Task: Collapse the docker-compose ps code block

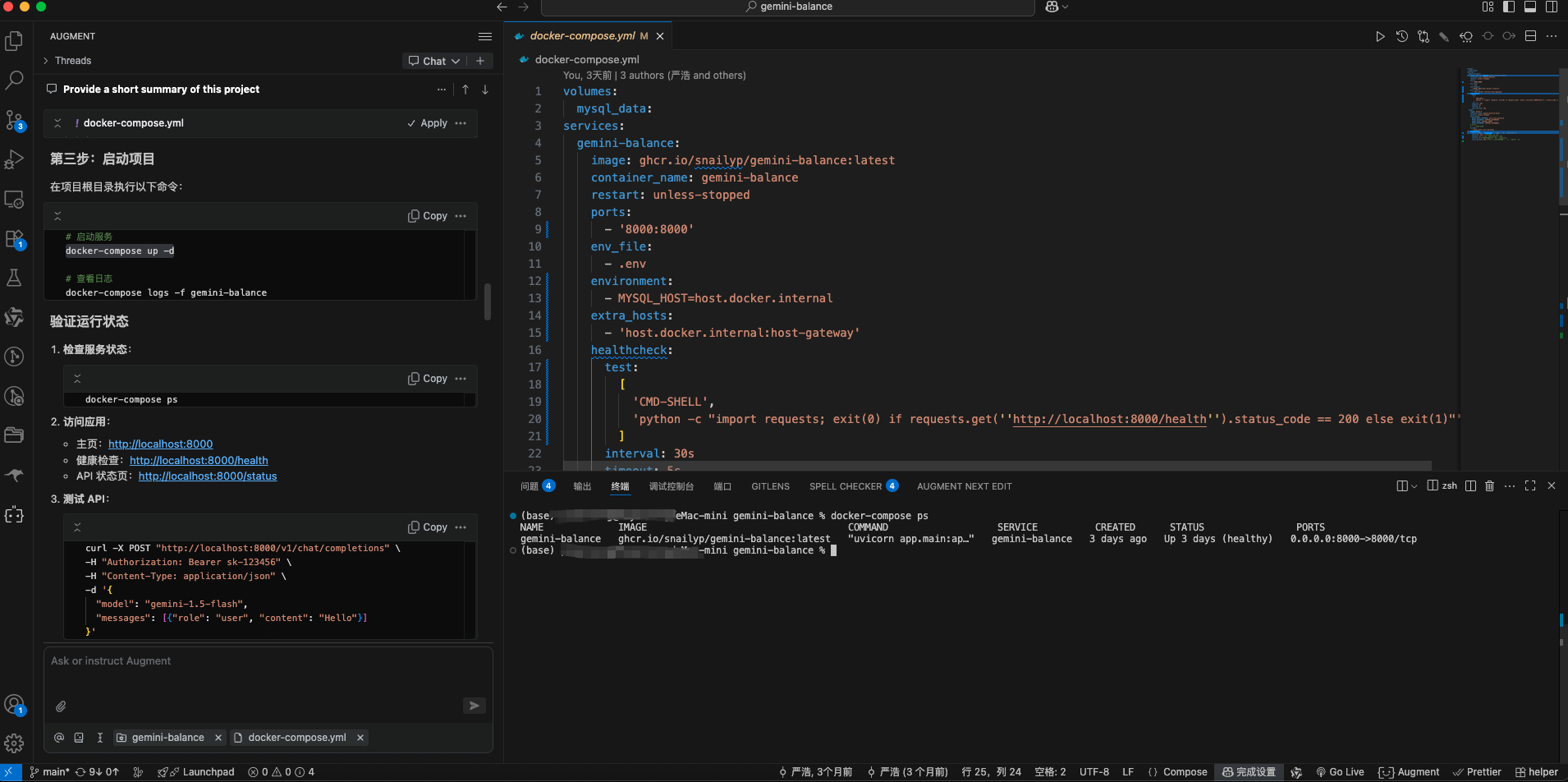Action: click(x=77, y=379)
